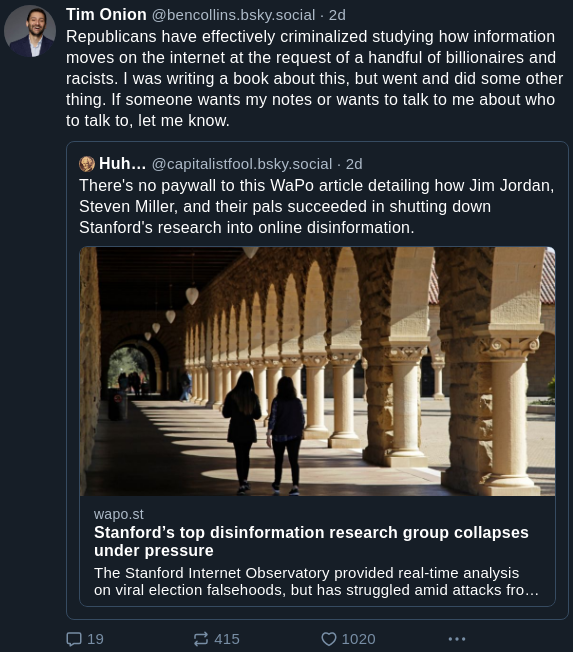Open the Stanford disinformation article headline

pos(311,541)
